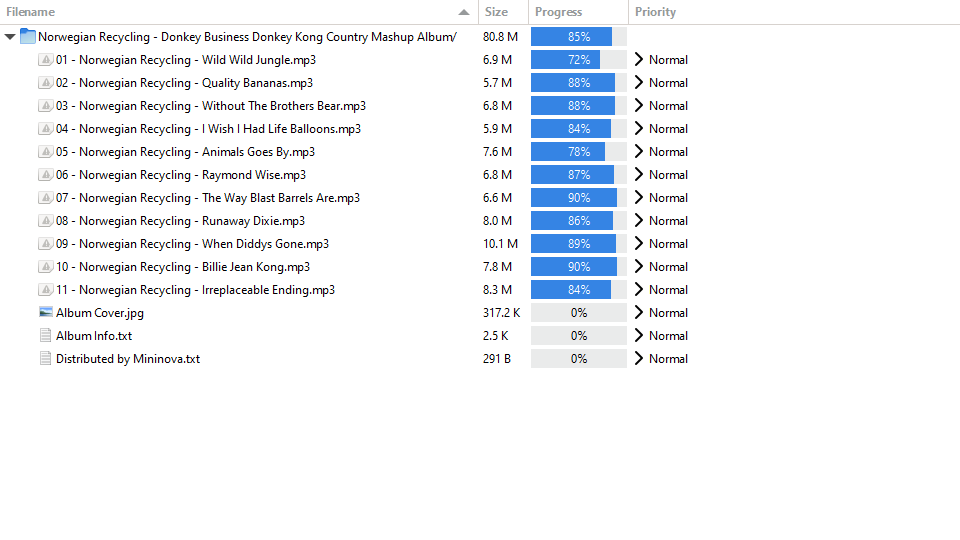Open priority chevron for Billie Jean Kong

639,266
